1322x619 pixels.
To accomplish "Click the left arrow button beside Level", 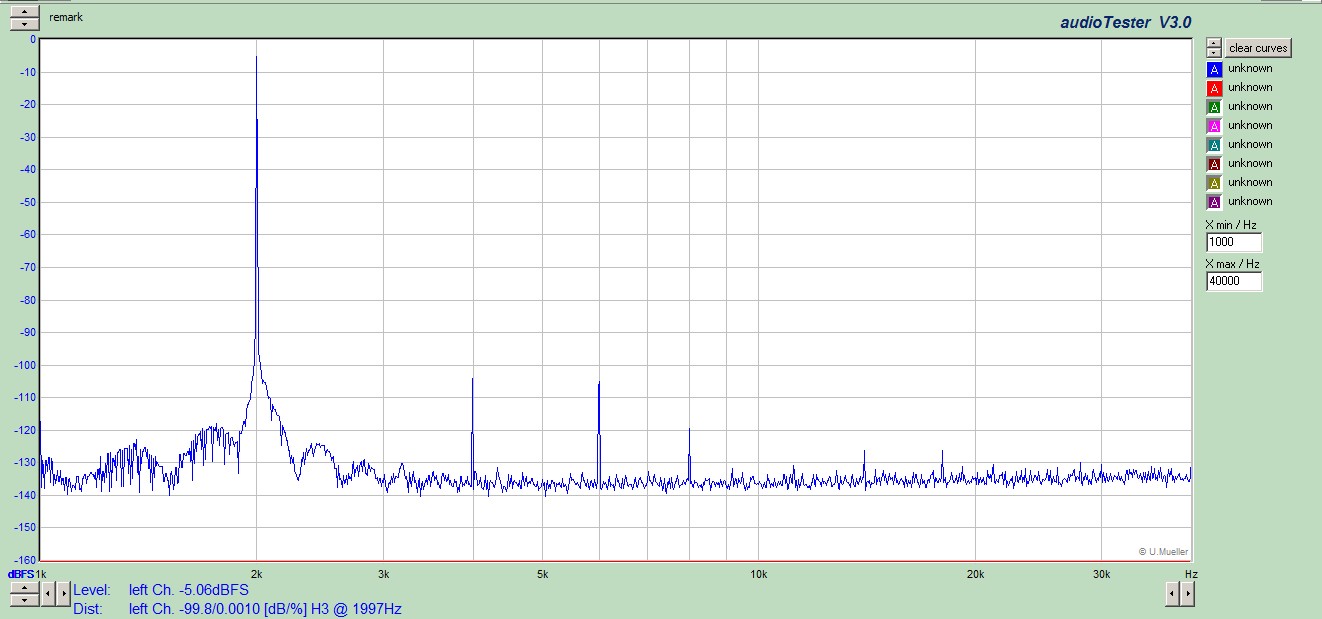I will [49, 594].
